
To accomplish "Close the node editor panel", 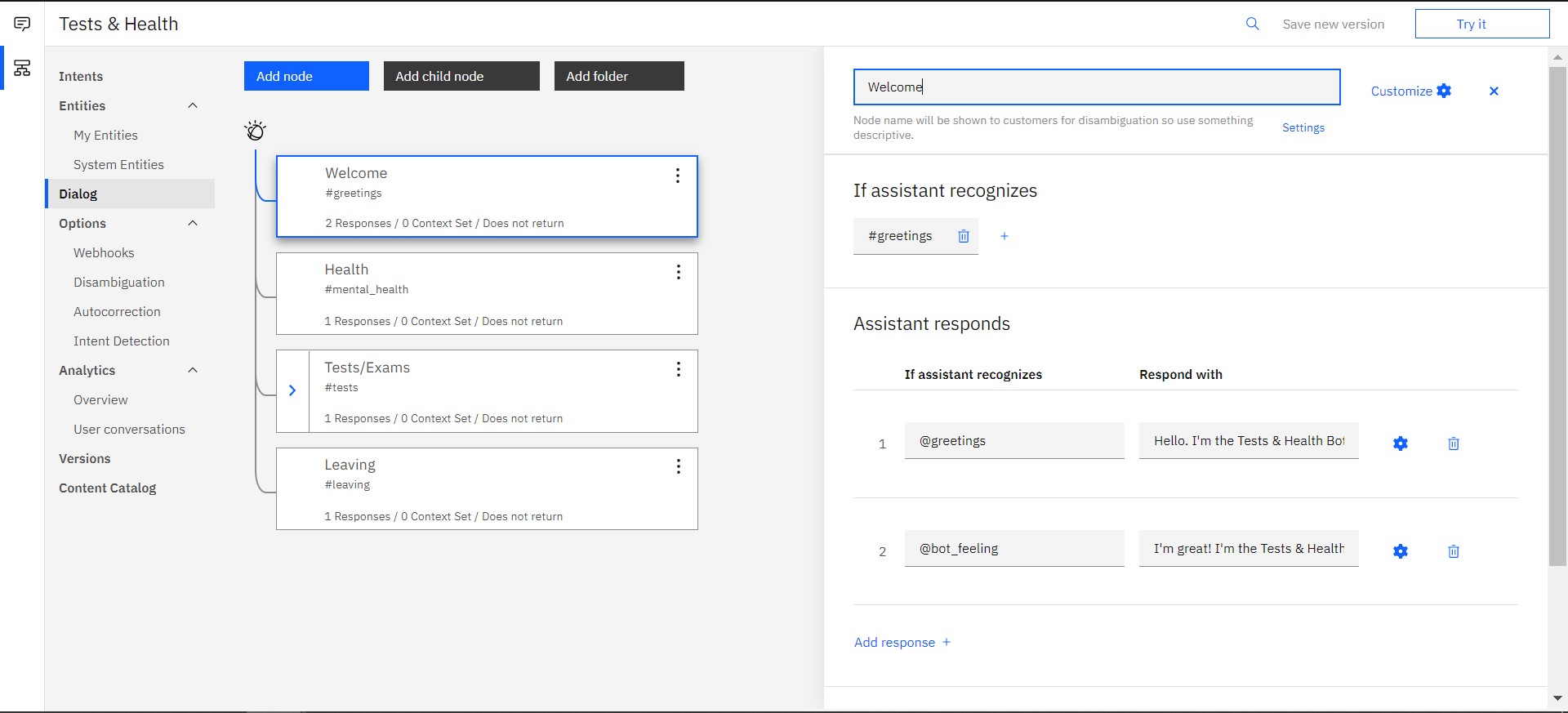I will coord(1493,91).
